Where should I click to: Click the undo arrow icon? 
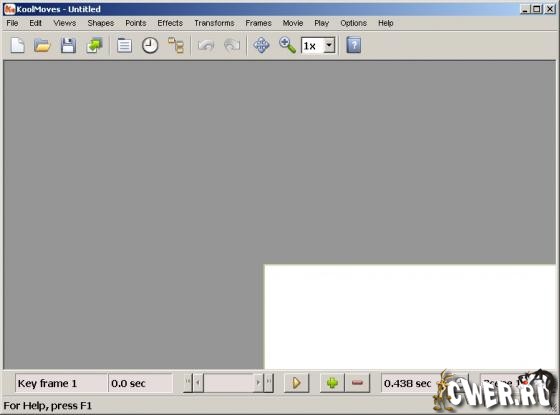tap(206, 45)
